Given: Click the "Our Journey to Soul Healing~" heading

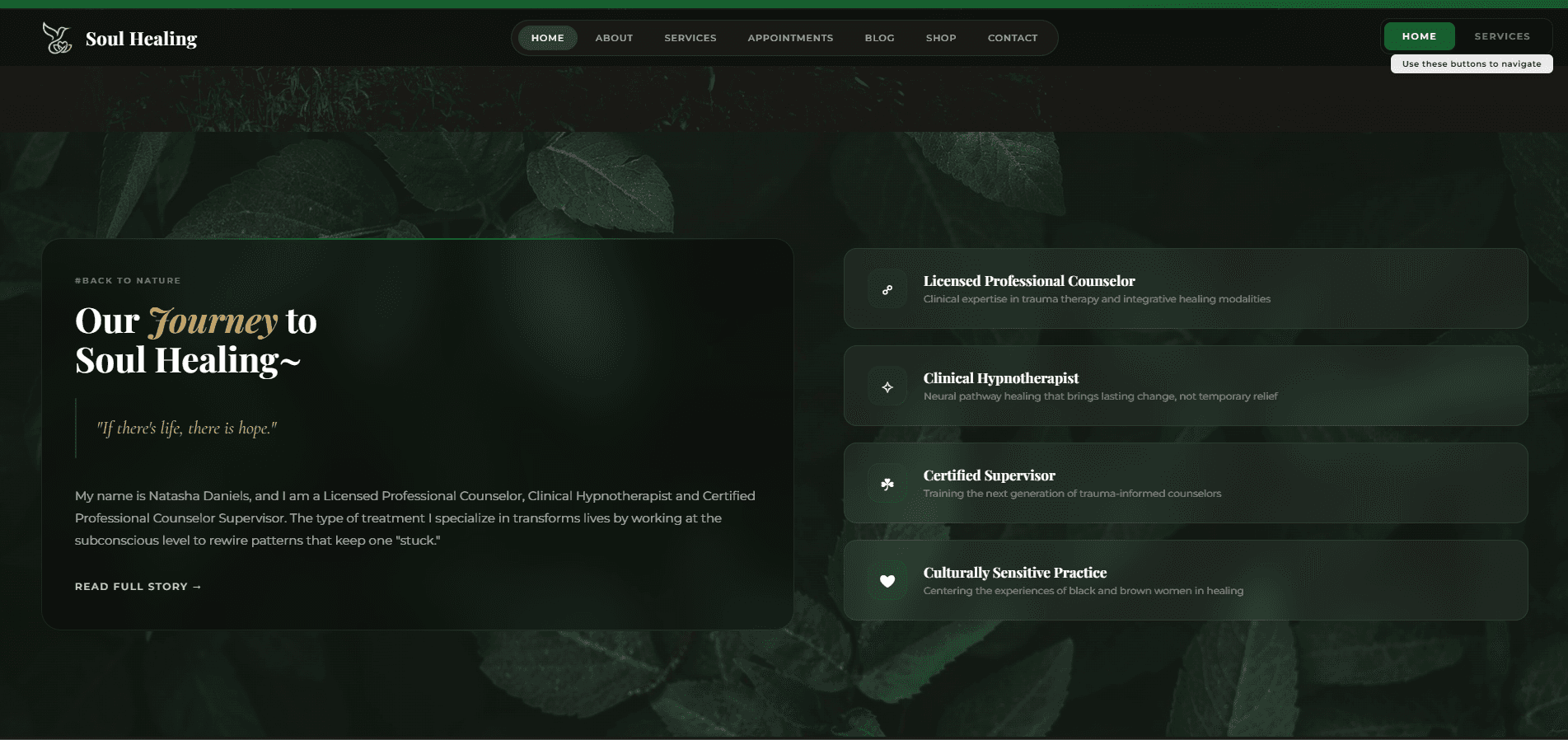Looking at the screenshot, I should (x=196, y=340).
